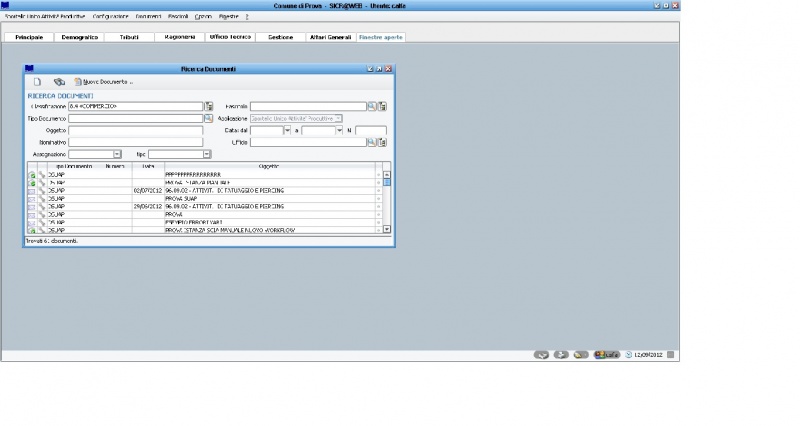The image size is (800, 426).
Task: Select row 'PROVA ISTANZA SCIA MANUALE NUOVO WORKFLOW'
Action: point(205,230)
